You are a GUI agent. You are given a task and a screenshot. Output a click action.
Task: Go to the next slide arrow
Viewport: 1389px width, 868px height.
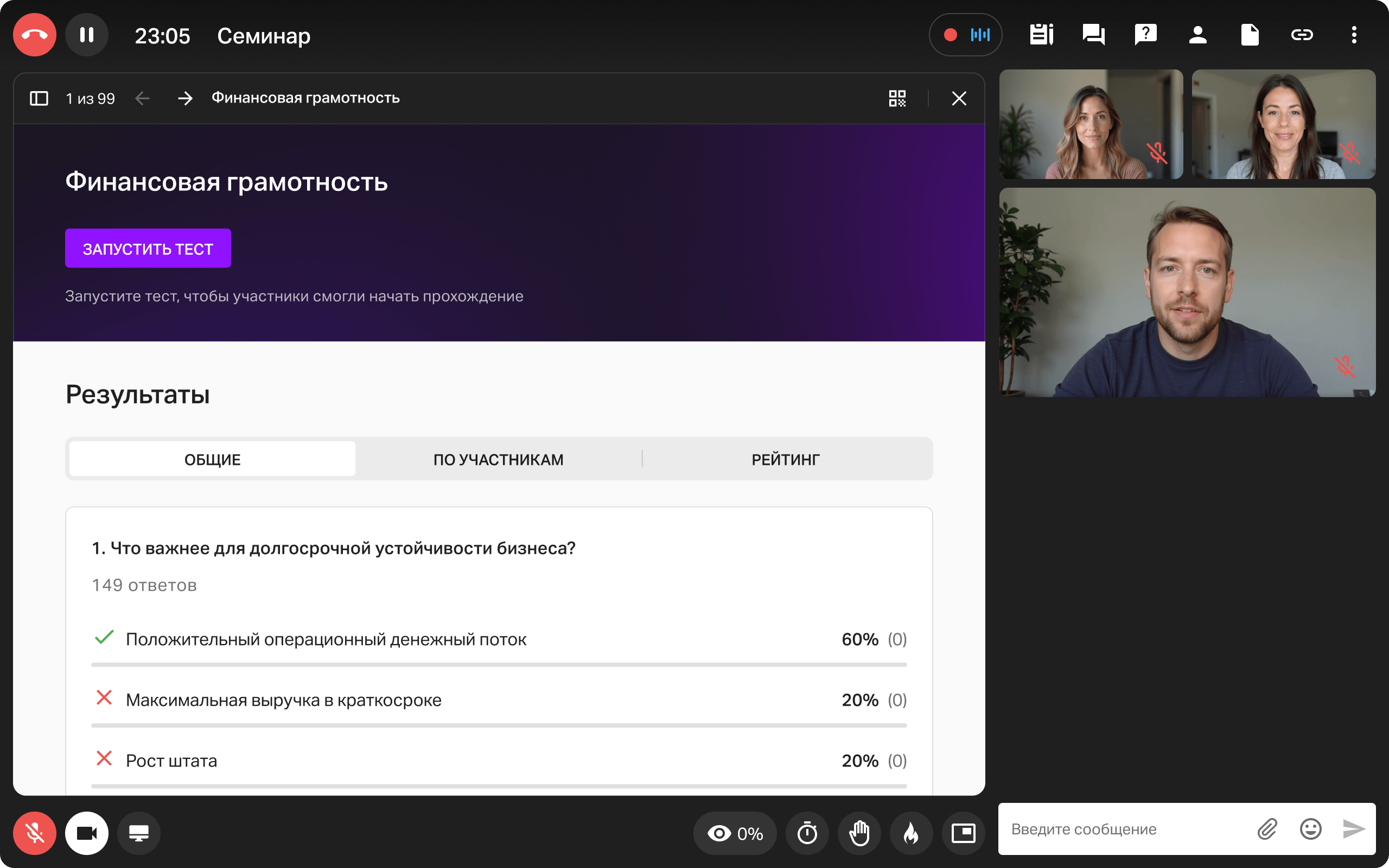tap(185, 98)
